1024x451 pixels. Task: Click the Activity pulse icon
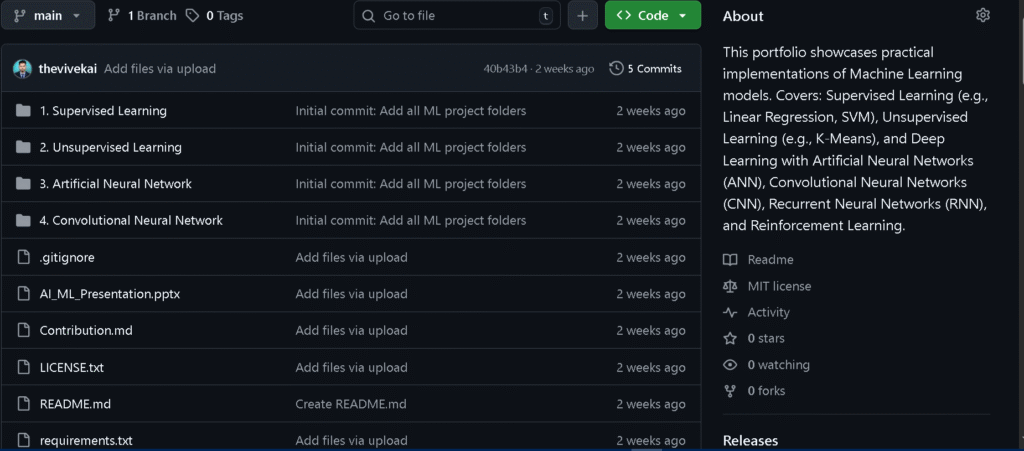(x=729, y=313)
